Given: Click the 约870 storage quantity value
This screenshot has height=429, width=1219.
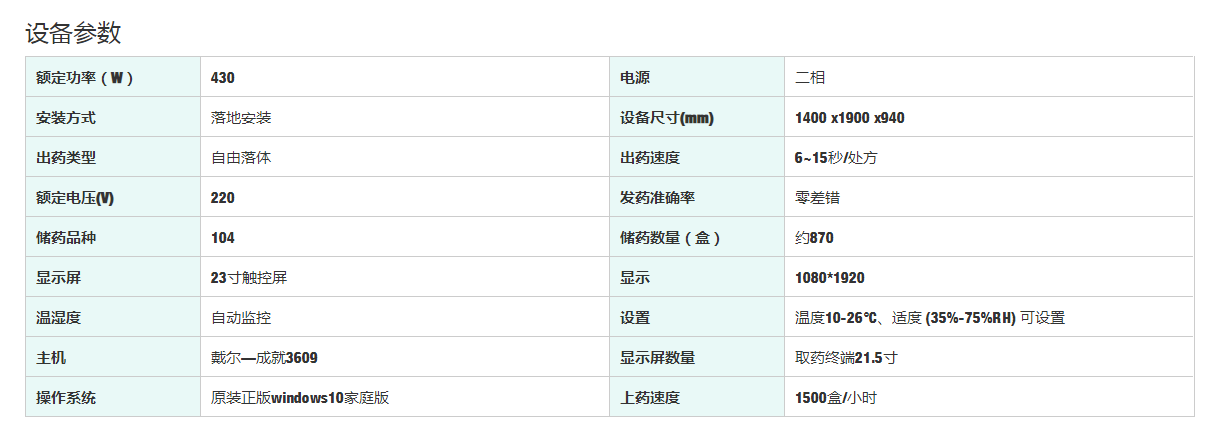Looking at the screenshot, I should [814, 238].
